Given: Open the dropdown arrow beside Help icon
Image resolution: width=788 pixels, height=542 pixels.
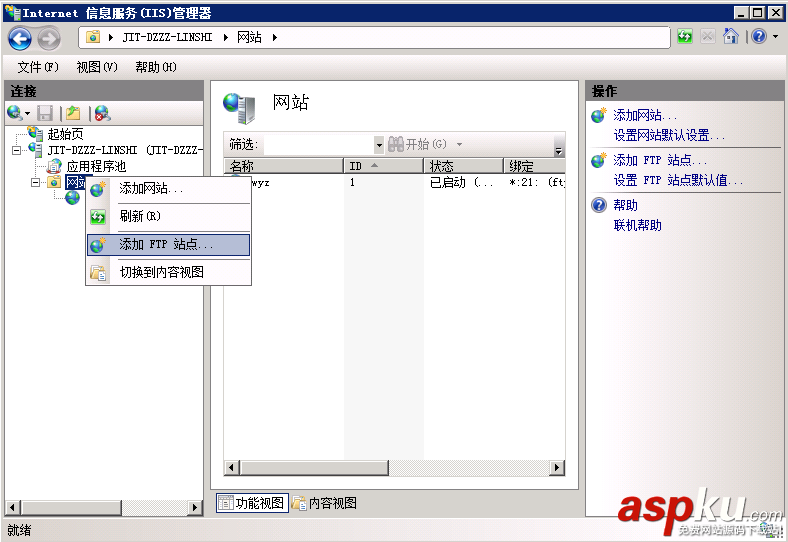Looking at the screenshot, I should (x=775, y=37).
